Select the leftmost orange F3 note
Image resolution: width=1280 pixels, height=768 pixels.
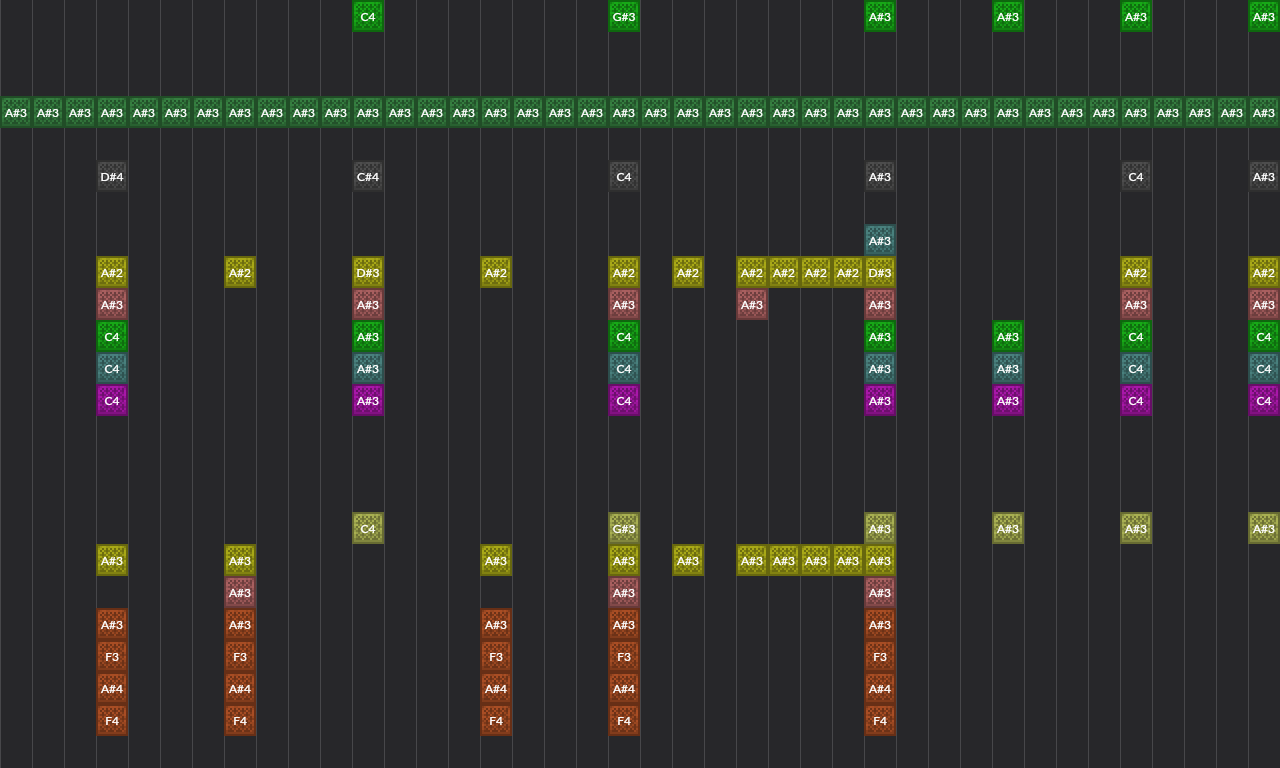click(112, 657)
